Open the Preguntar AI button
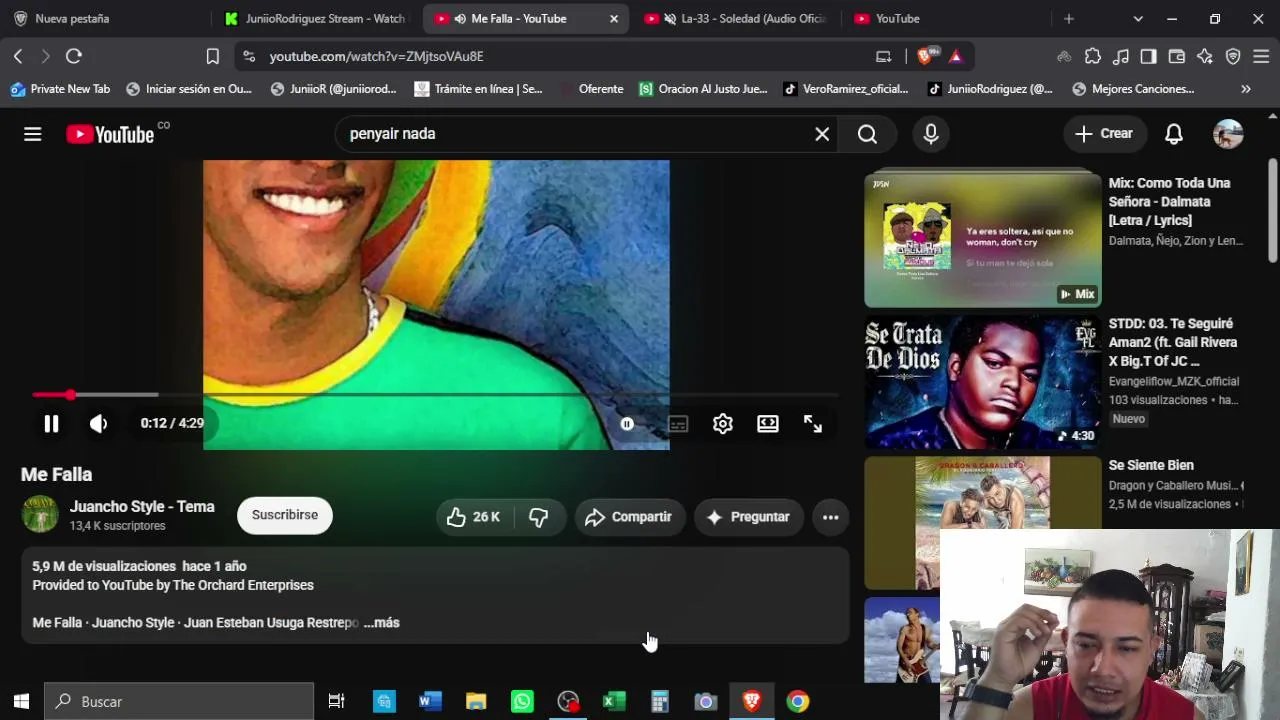Image resolution: width=1280 pixels, height=720 pixels. pos(749,517)
